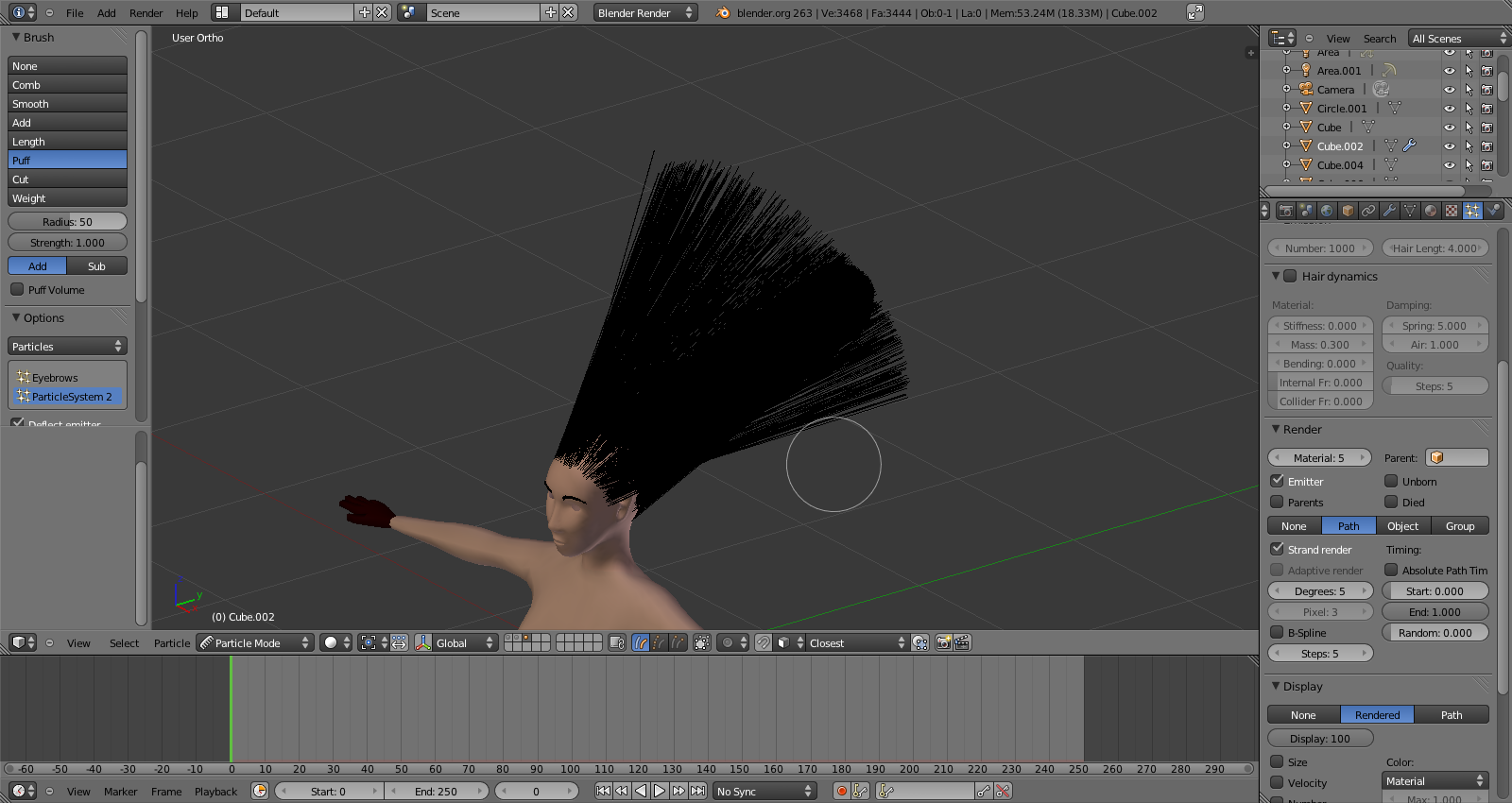Screen dimensions: 1512x803
Task: Enable the Hair dynamics checkbox
Action: 1290,276
